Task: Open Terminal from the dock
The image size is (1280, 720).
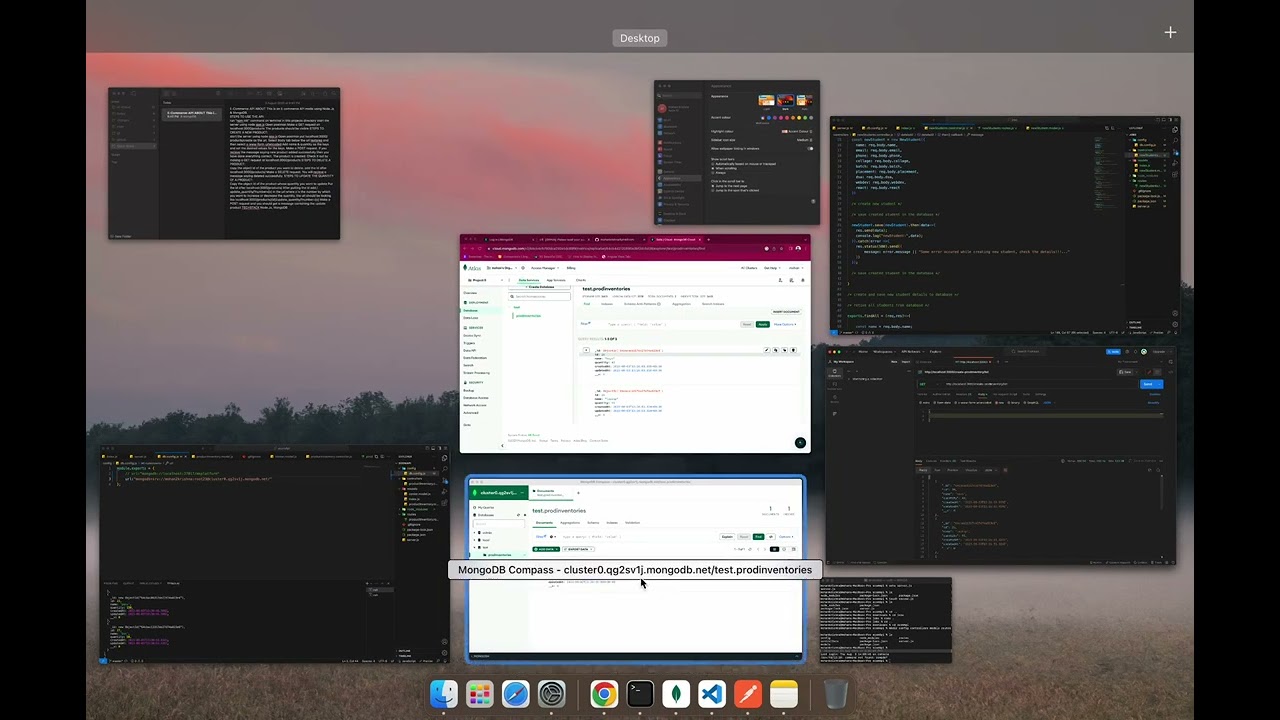Action: pos(640,694)
